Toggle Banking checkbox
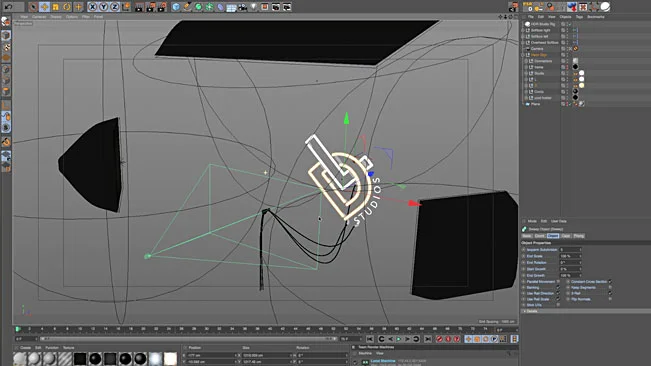The image size is (651, 366). (558, 288)
